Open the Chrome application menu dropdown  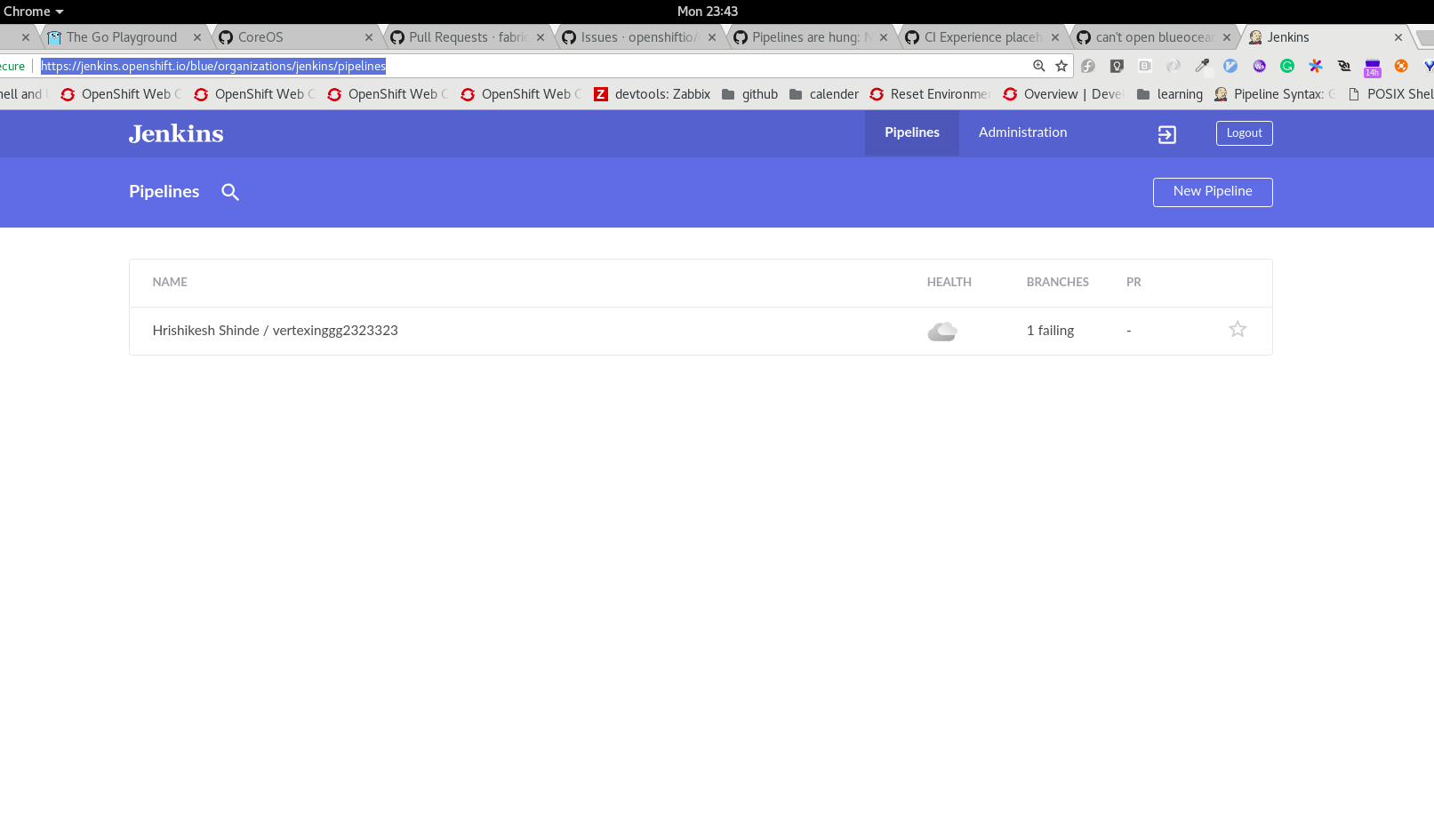34,11
